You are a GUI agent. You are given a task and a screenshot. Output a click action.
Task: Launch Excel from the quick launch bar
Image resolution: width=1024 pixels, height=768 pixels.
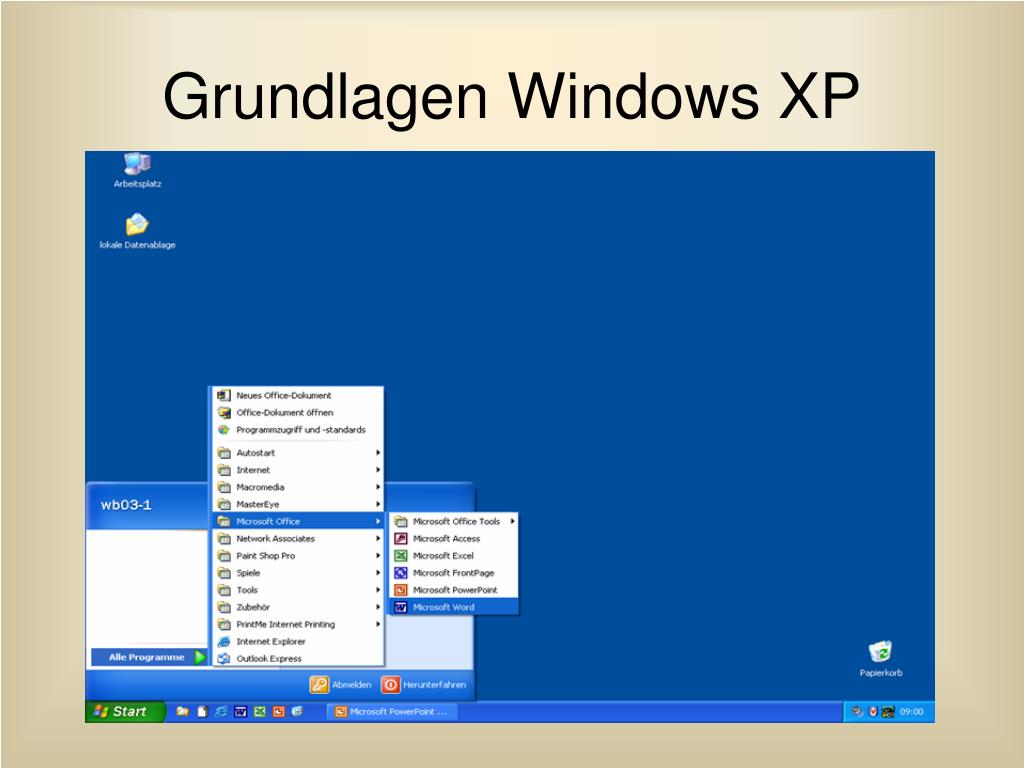click(259, 712)
